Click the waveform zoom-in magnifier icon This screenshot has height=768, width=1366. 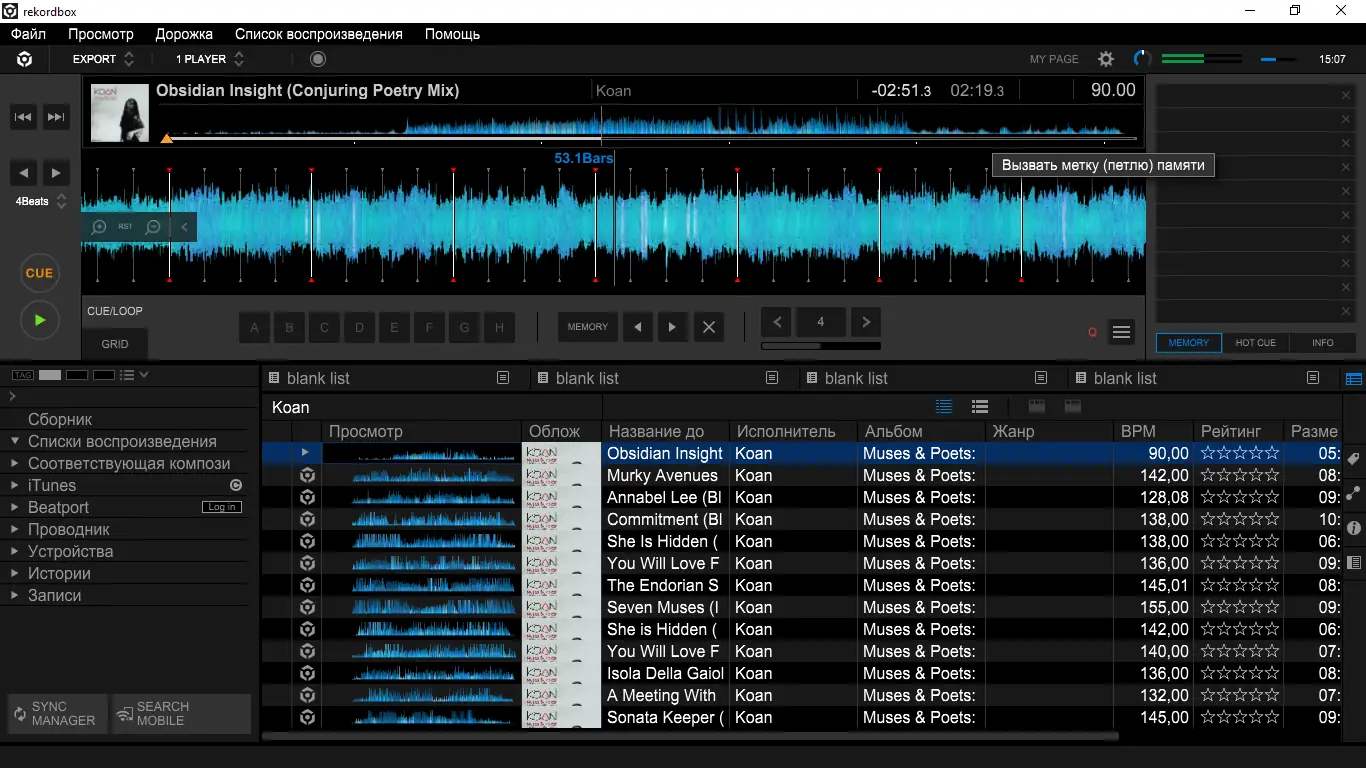tap(99, 227)
